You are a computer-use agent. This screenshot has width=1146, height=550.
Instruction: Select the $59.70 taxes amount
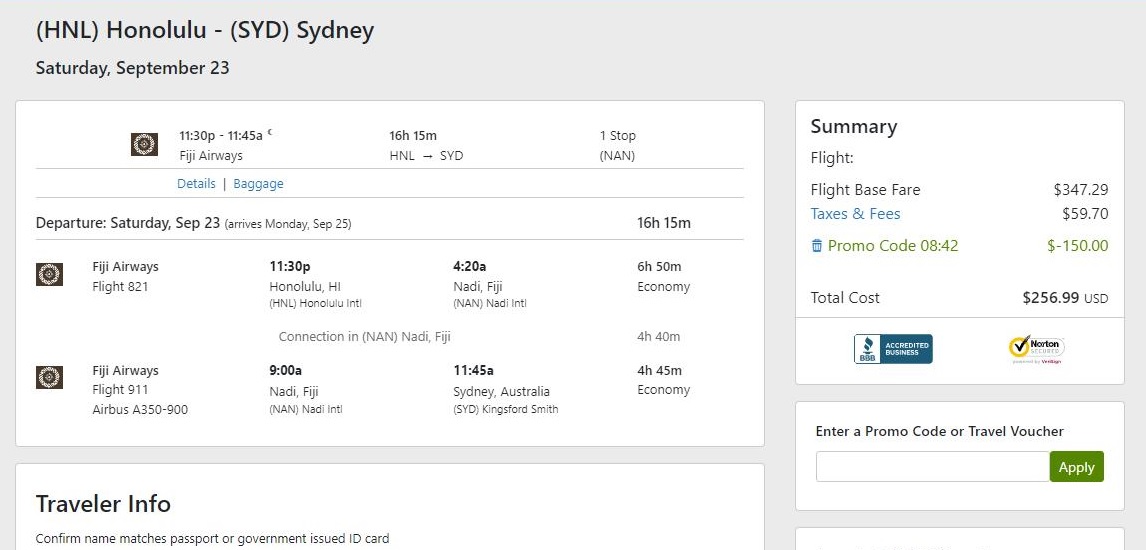click(x=1085, y=214)
